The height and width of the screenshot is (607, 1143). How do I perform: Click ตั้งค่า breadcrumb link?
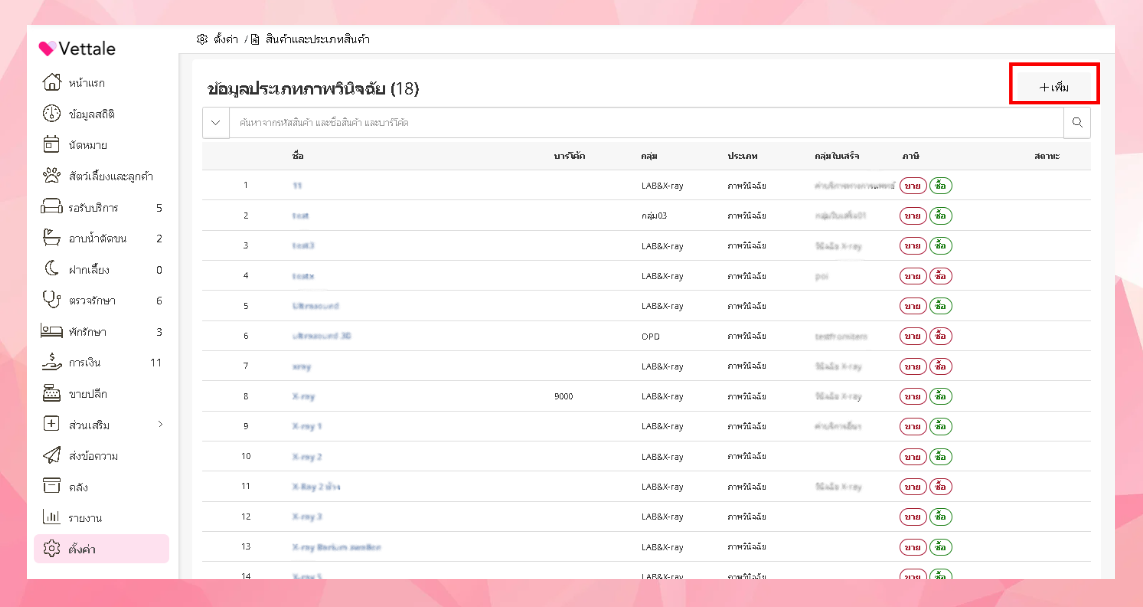pos(226,39)
